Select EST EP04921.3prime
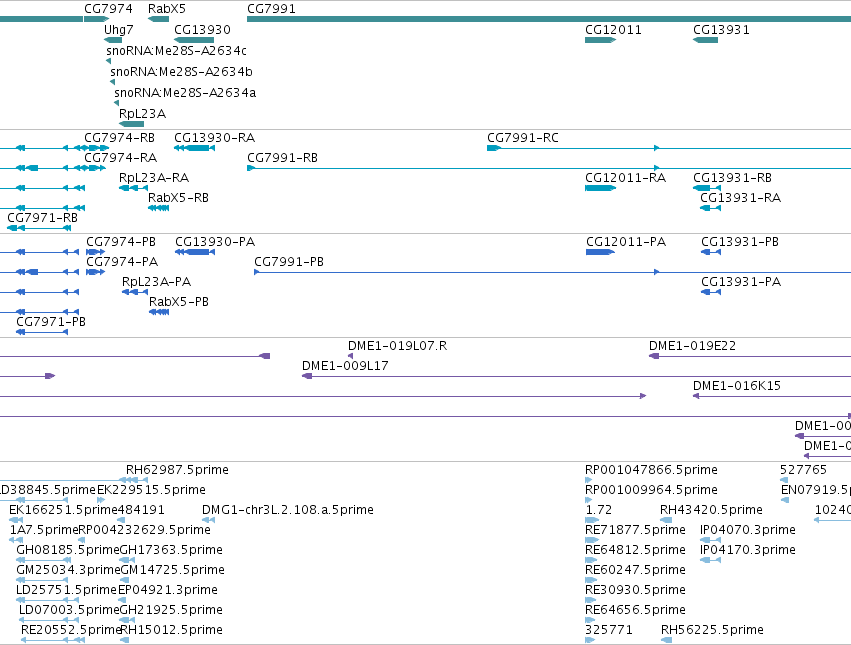 (x=168, y=590)
